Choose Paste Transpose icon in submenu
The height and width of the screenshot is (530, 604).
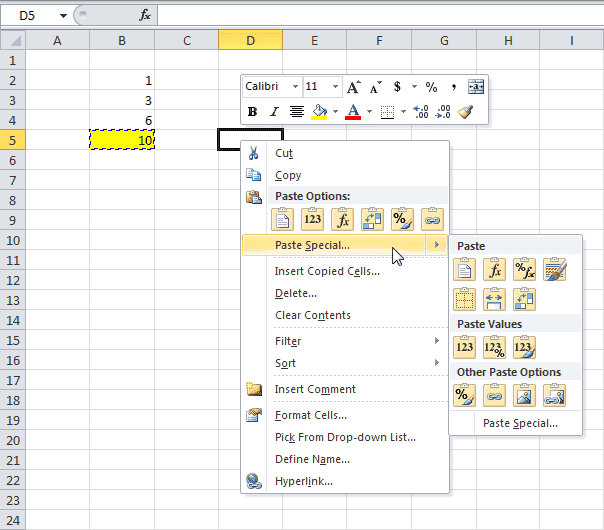pyautogui.click(x=524, y=299)
